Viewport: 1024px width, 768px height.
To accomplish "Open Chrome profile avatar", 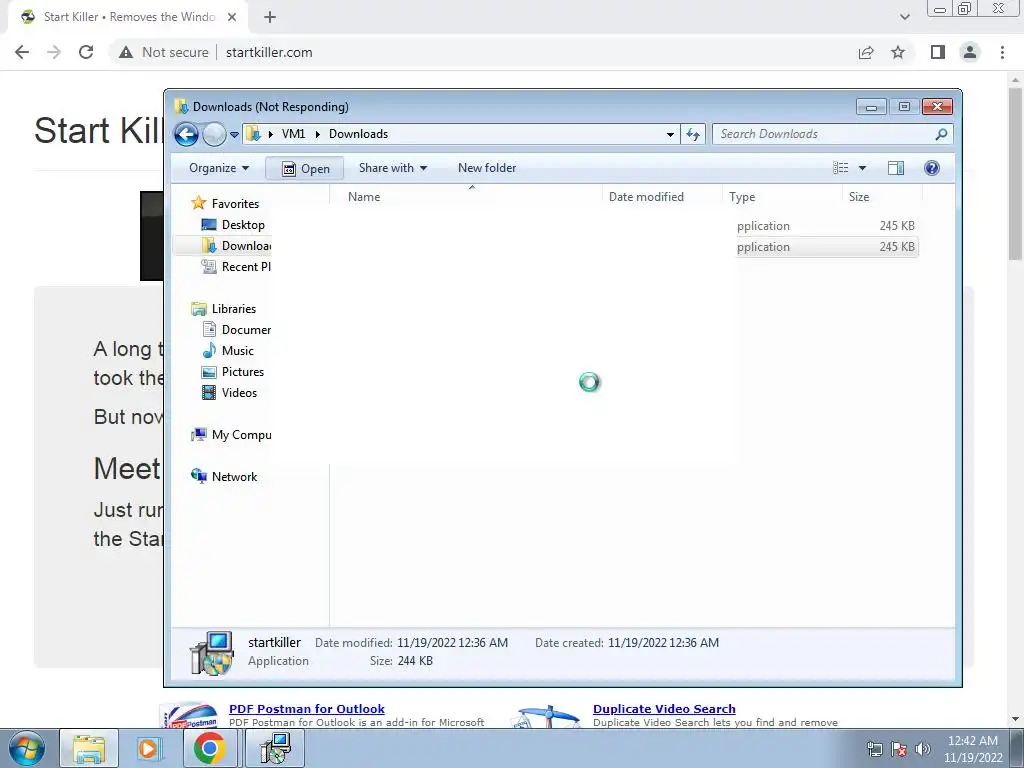I will [970, 52].
